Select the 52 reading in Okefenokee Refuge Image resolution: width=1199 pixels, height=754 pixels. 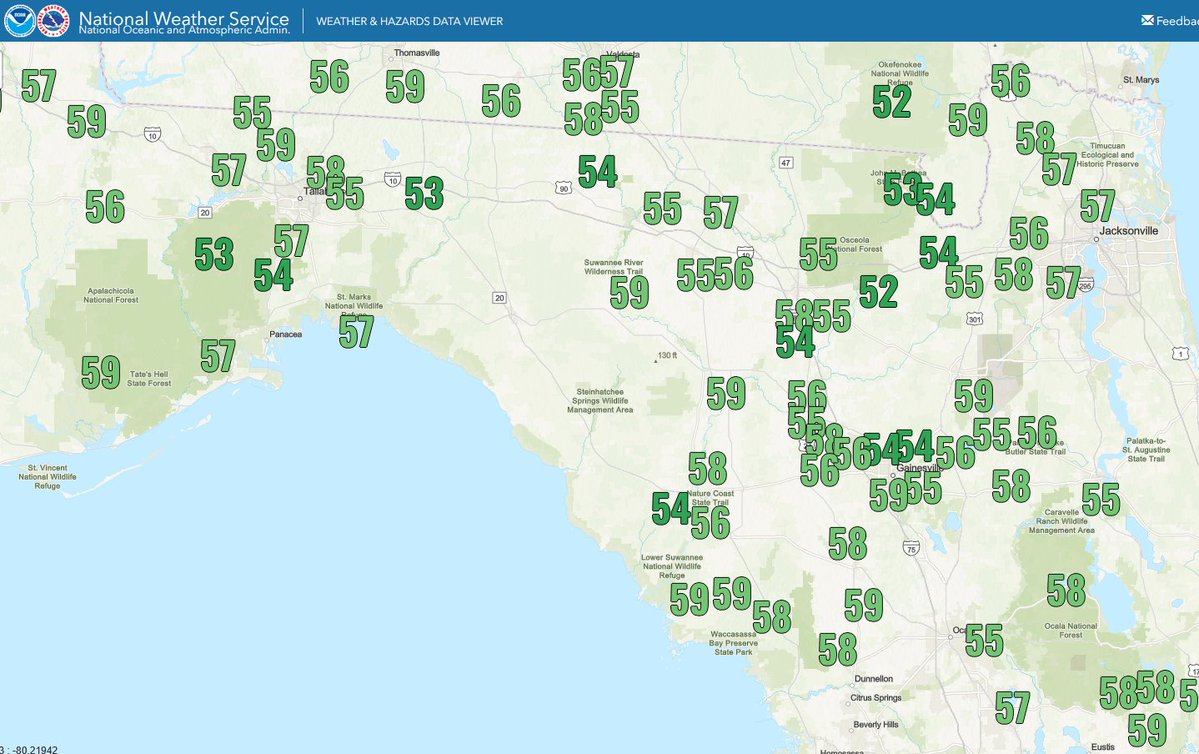(x=892, y=101)
